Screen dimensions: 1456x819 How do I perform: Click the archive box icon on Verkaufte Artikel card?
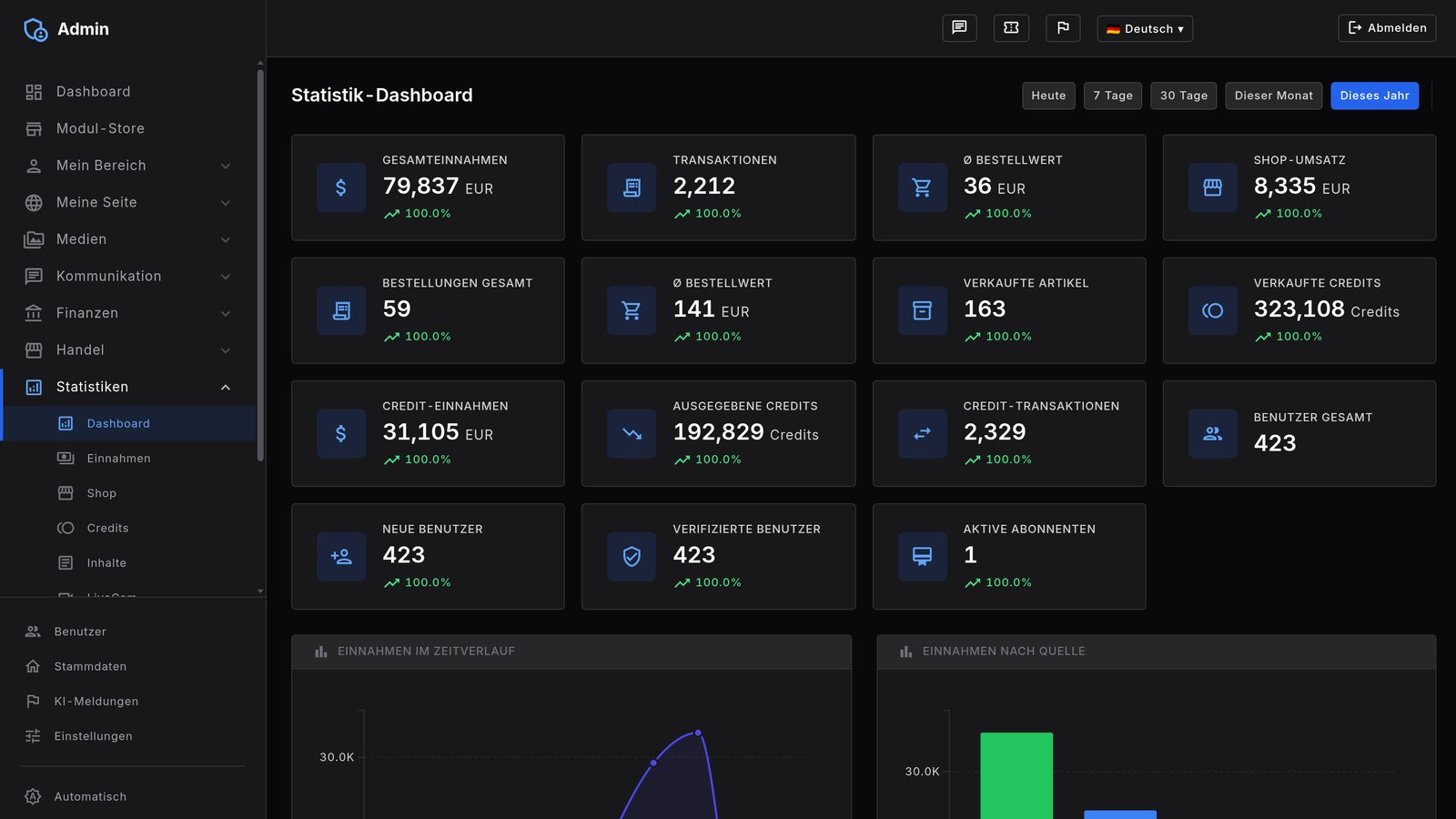[x=923, y=310]
